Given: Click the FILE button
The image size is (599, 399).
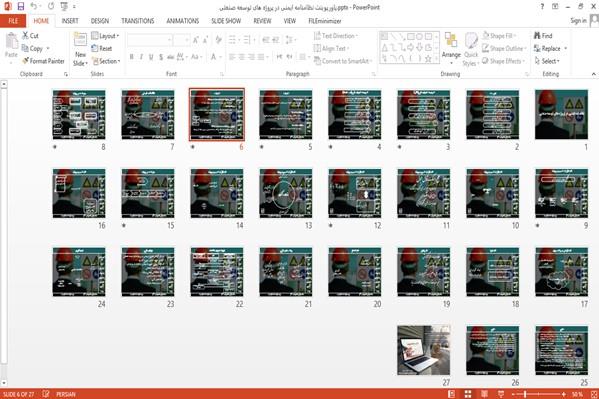Looking at the screenshot, I should pos(13,21).
